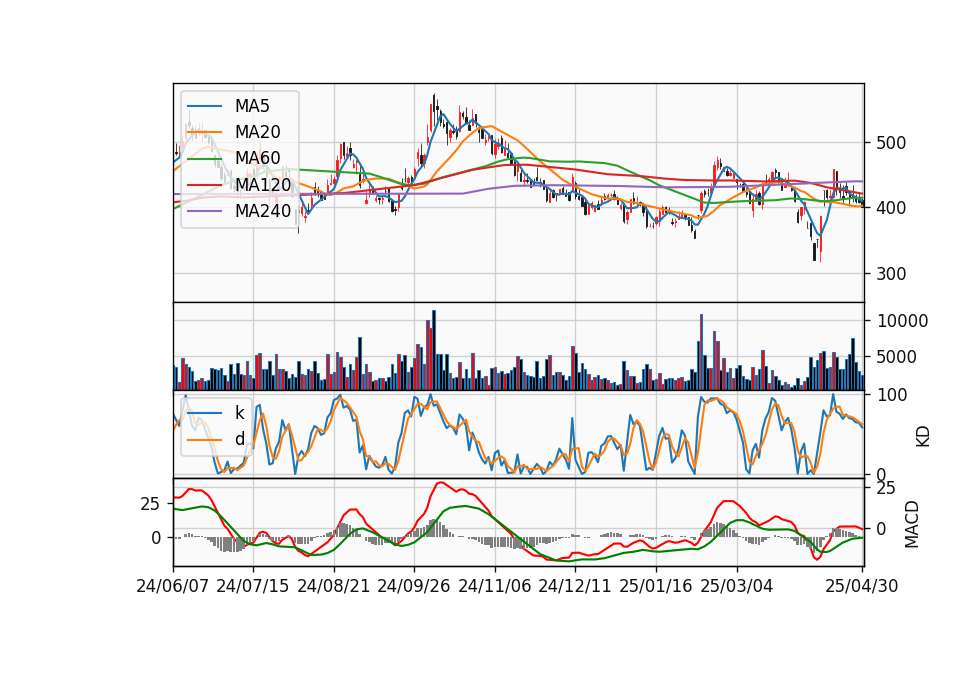Image resolution: width=960 pixels, height=690 pixels.
Task: Click the MA120 legend label
Action: [263, 184]
